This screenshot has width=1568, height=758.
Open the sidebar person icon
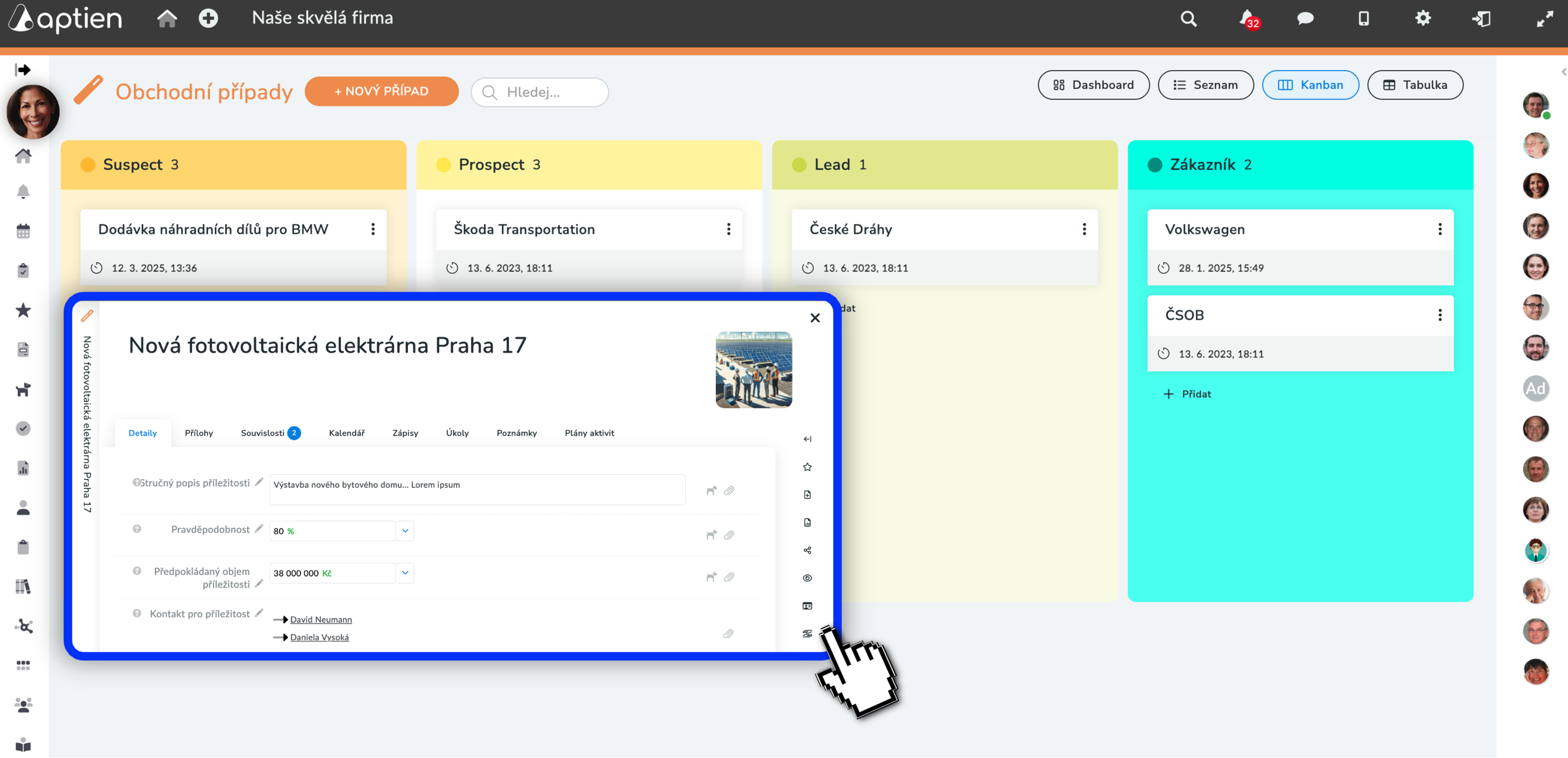click(23, 508)
